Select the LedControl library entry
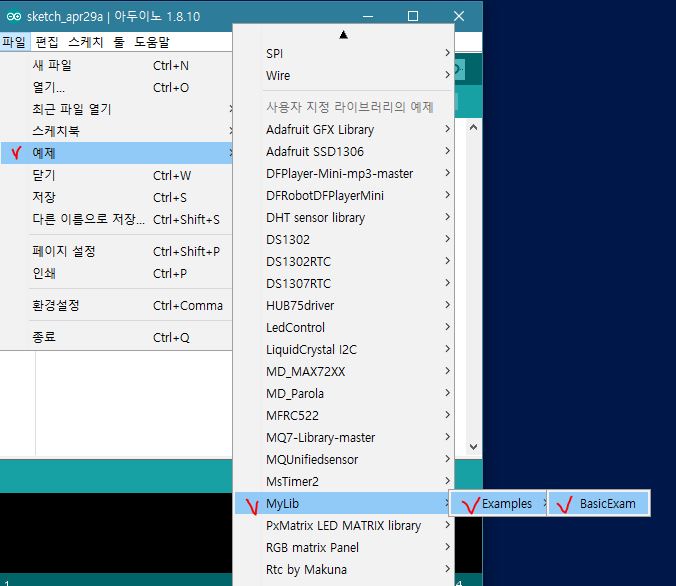This screenshot has height=586, width=676. [344, 327]
